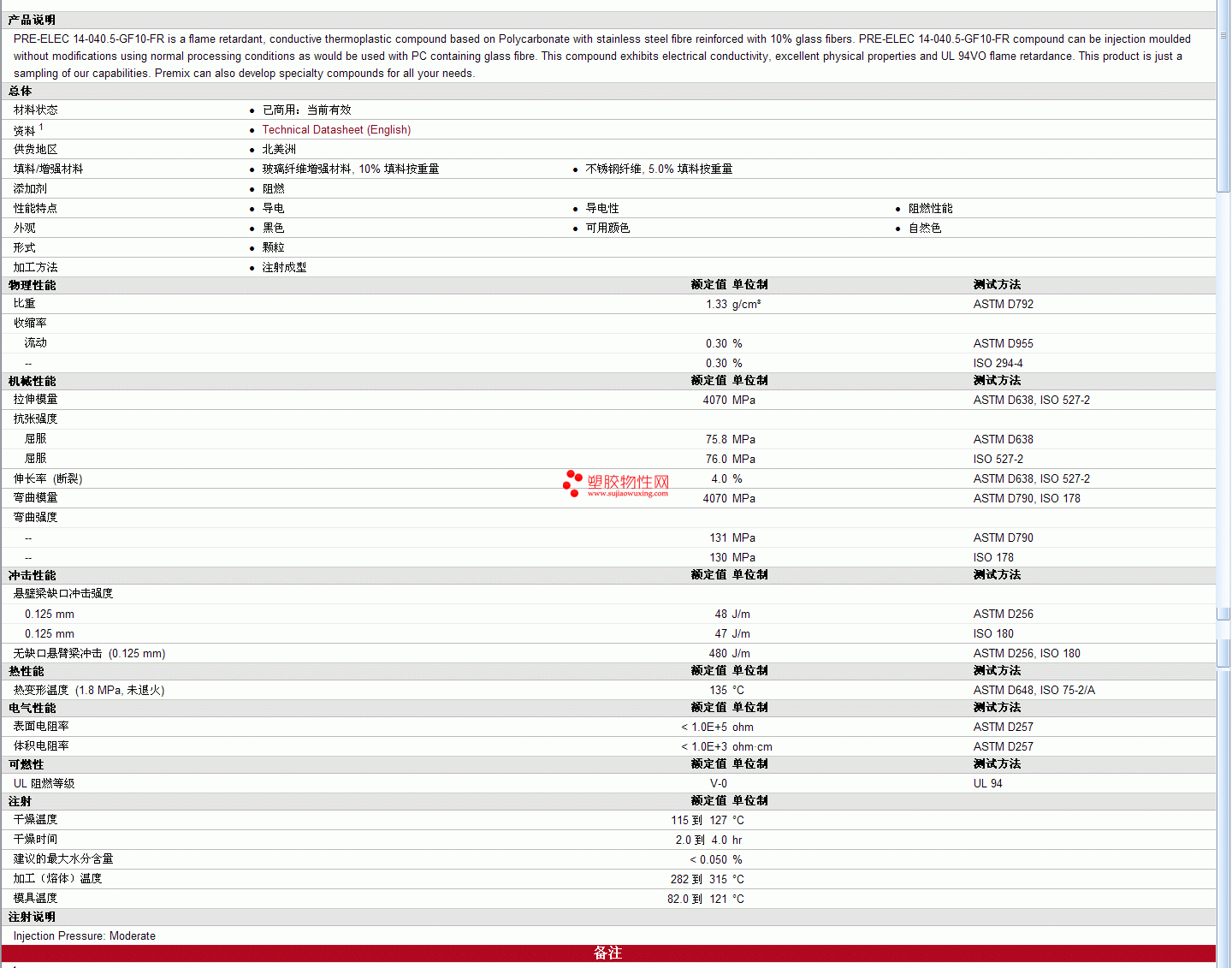Click the 供货地区 label
This screenshot has width=1232, height=968.
pos(35,150)
